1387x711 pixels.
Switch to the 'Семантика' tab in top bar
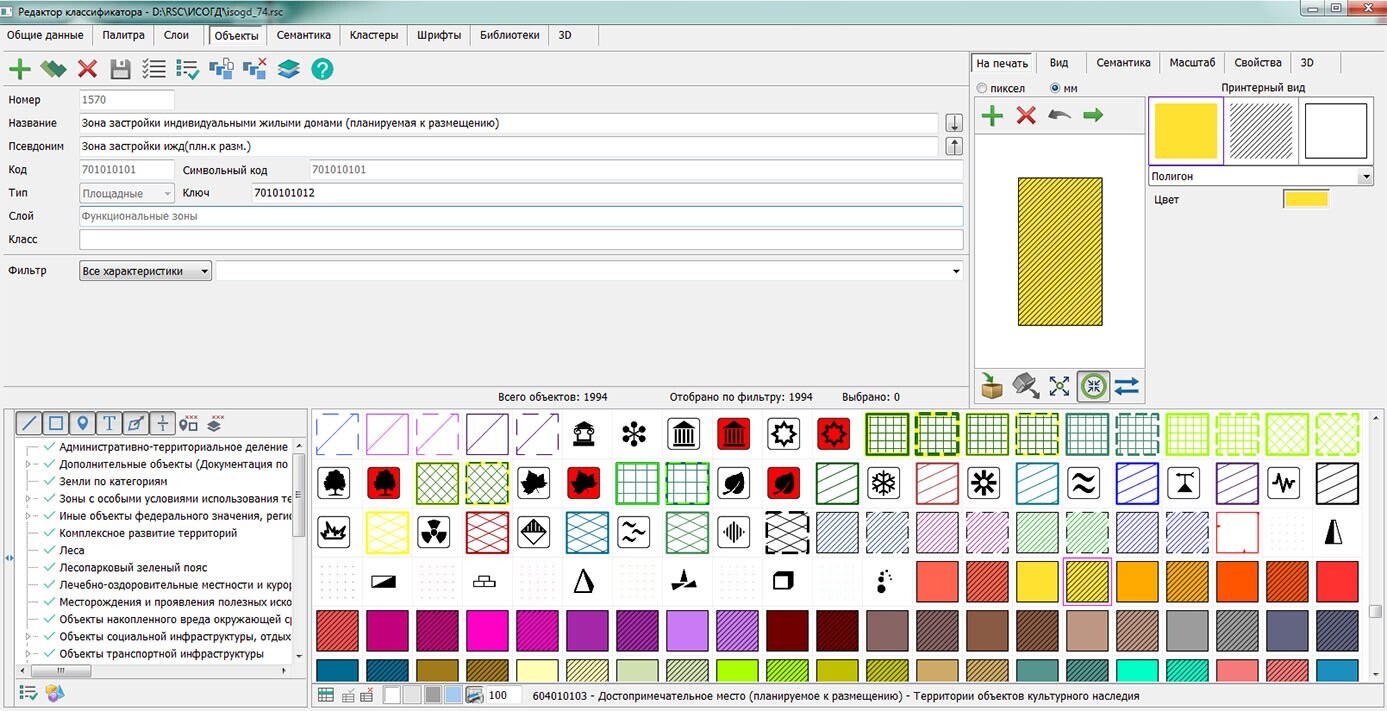point(303,35)
